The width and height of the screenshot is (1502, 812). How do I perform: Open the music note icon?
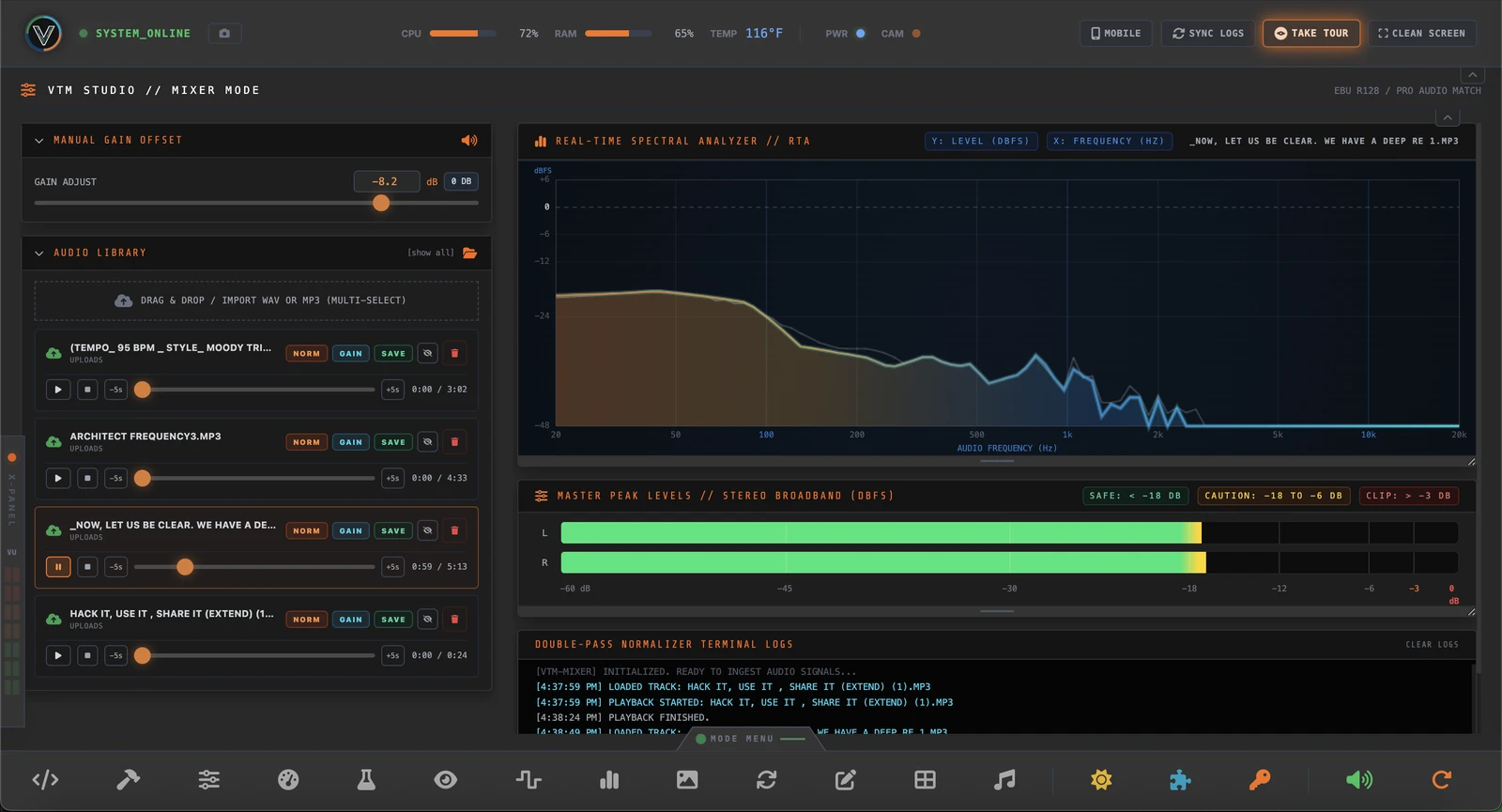point(1004,779)
